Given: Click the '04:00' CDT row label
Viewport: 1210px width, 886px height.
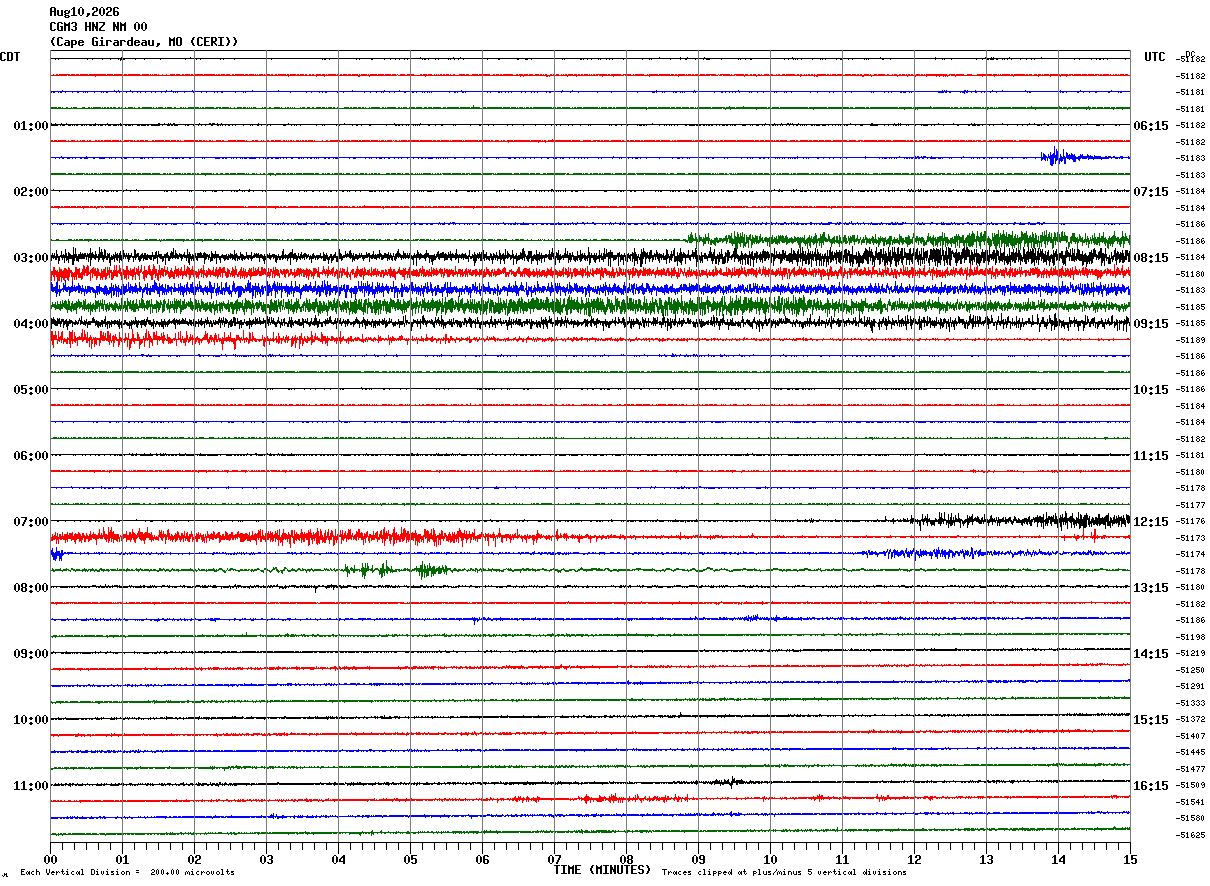Looking at the screenshot, I should (31, 324).
